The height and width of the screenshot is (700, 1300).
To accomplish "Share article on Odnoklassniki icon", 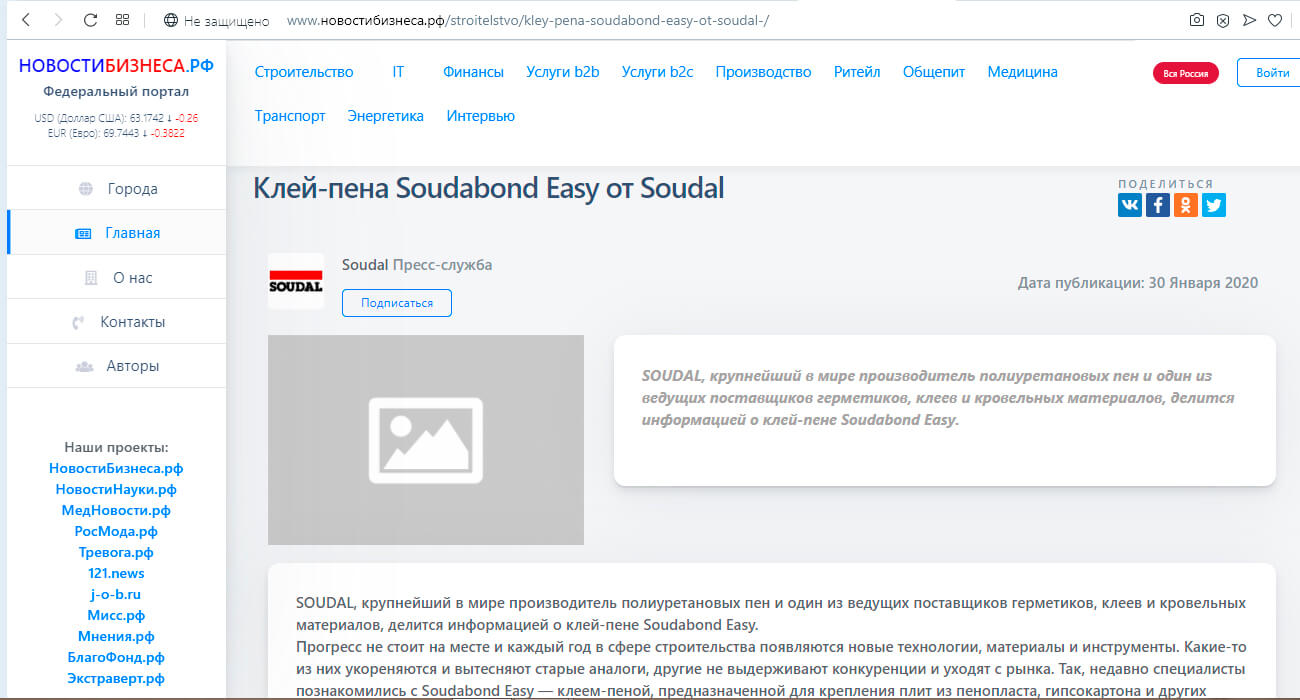I will pos(1186,205).
